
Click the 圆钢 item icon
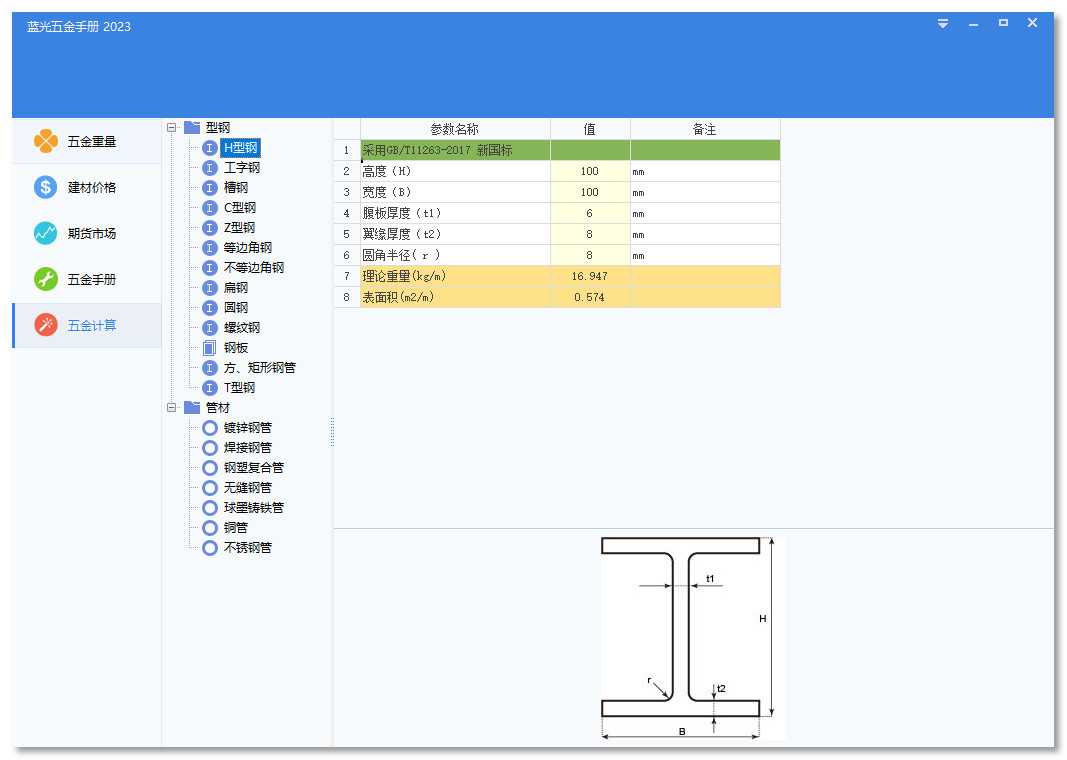210,308
